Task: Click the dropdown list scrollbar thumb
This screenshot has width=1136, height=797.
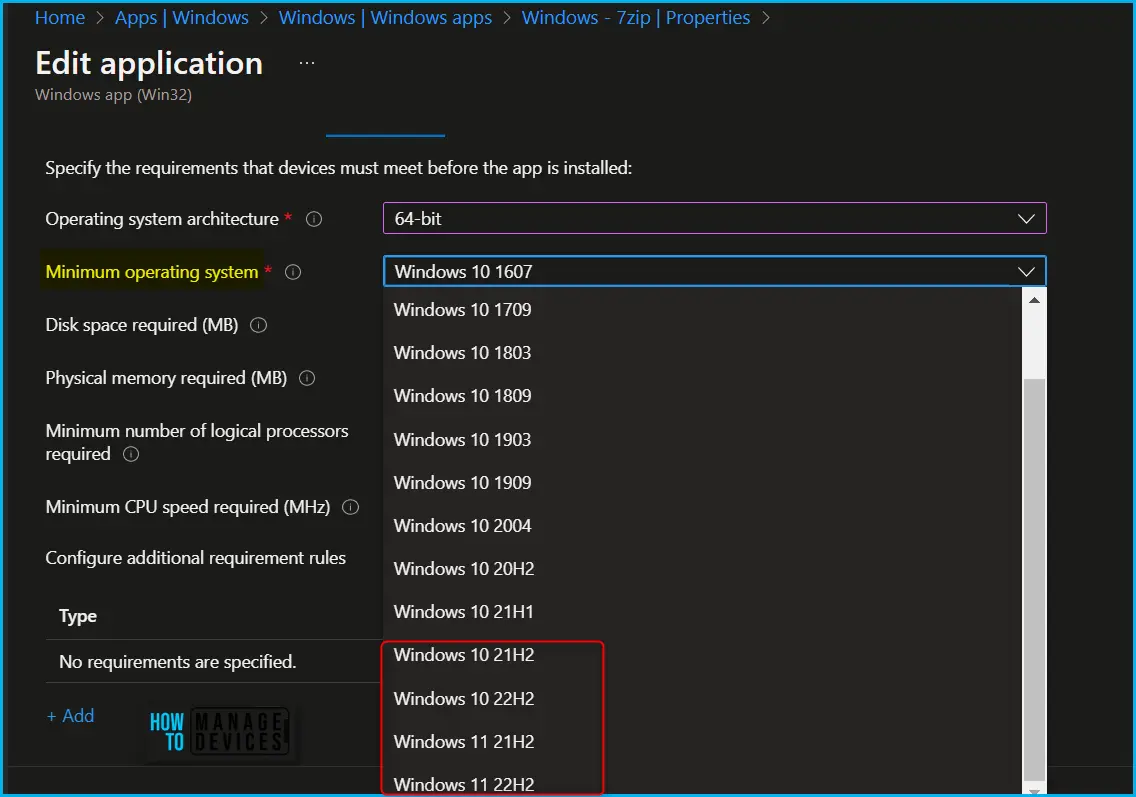Action: (1035, 580)
